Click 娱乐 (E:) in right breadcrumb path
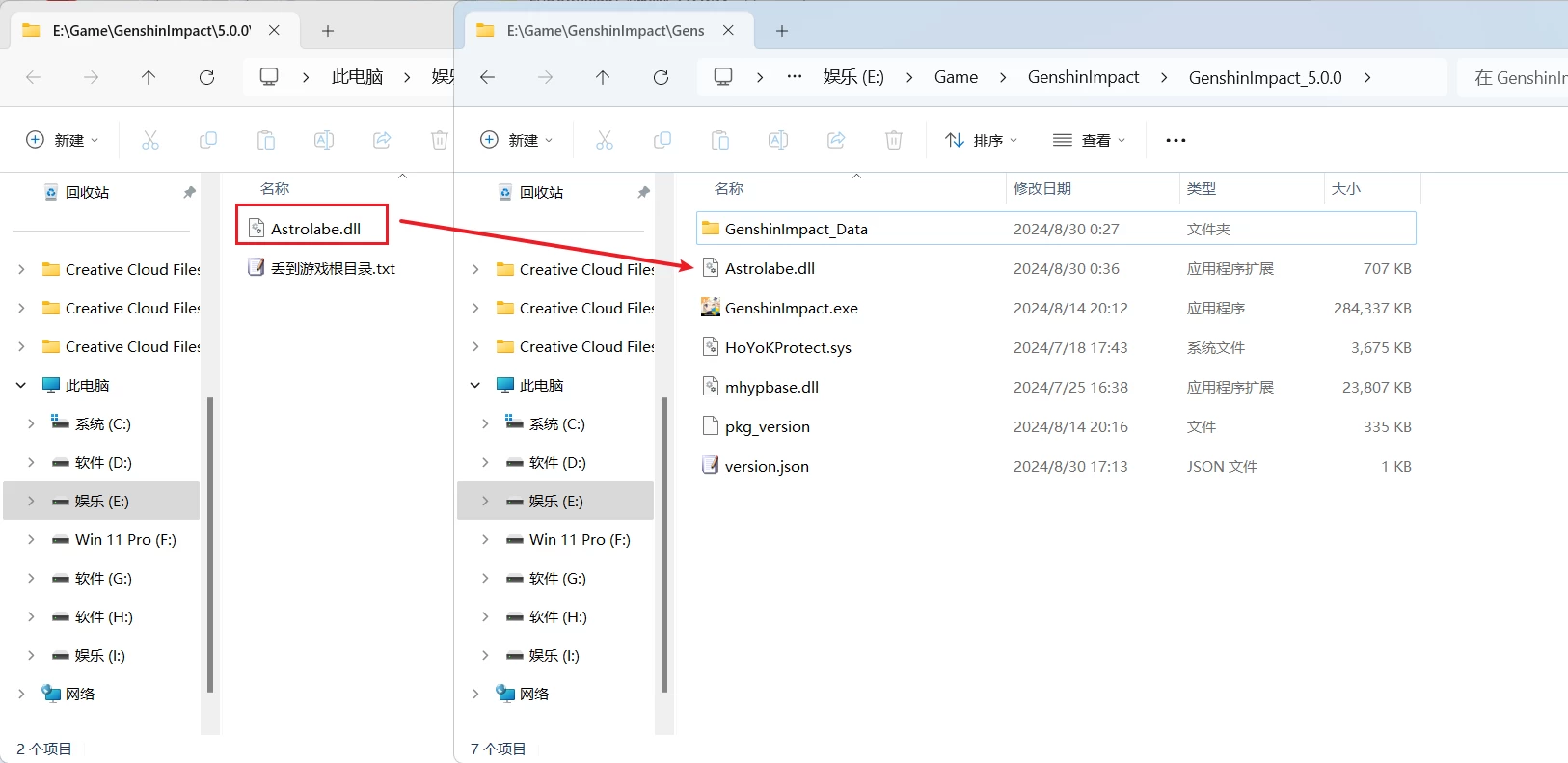 [853, 77]
